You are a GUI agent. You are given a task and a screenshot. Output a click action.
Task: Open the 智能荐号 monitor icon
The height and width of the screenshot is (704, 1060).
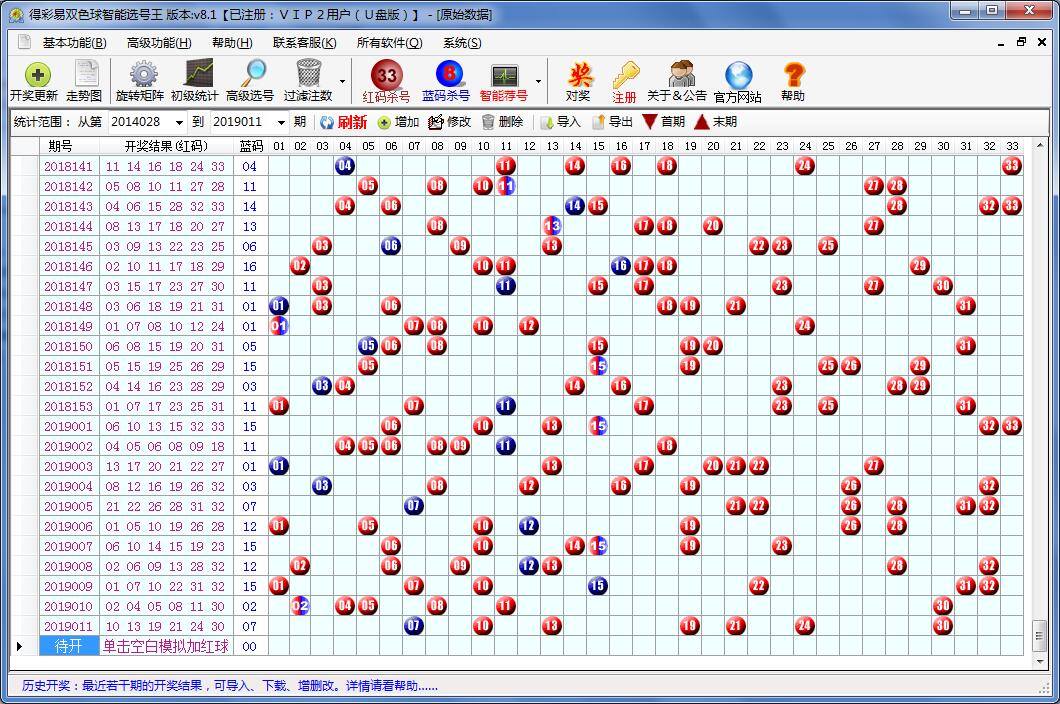click(x=504, y=81)
